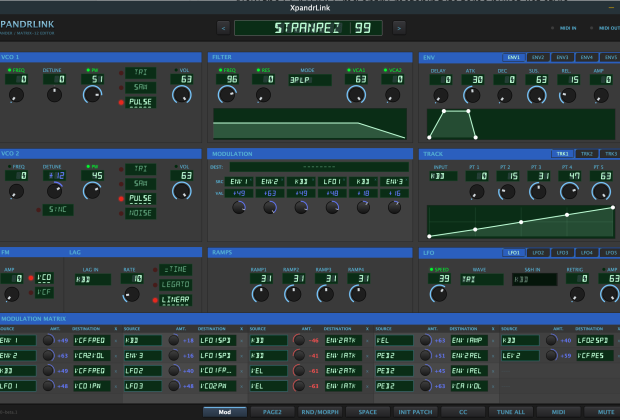Select TRI waveform for VCO 2
620x420 pixels.
pyautogui.click(x=140, y=169)
